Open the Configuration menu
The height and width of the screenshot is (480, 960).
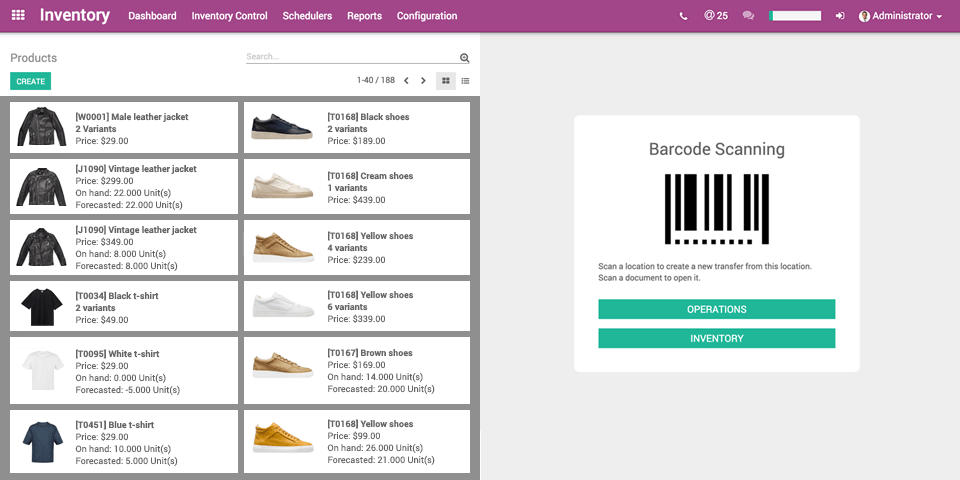click(x=427, y=16)
